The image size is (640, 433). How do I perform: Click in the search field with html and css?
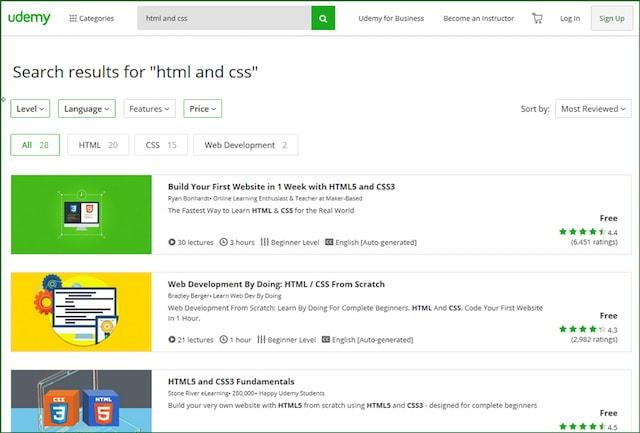[x=222, y=18]
